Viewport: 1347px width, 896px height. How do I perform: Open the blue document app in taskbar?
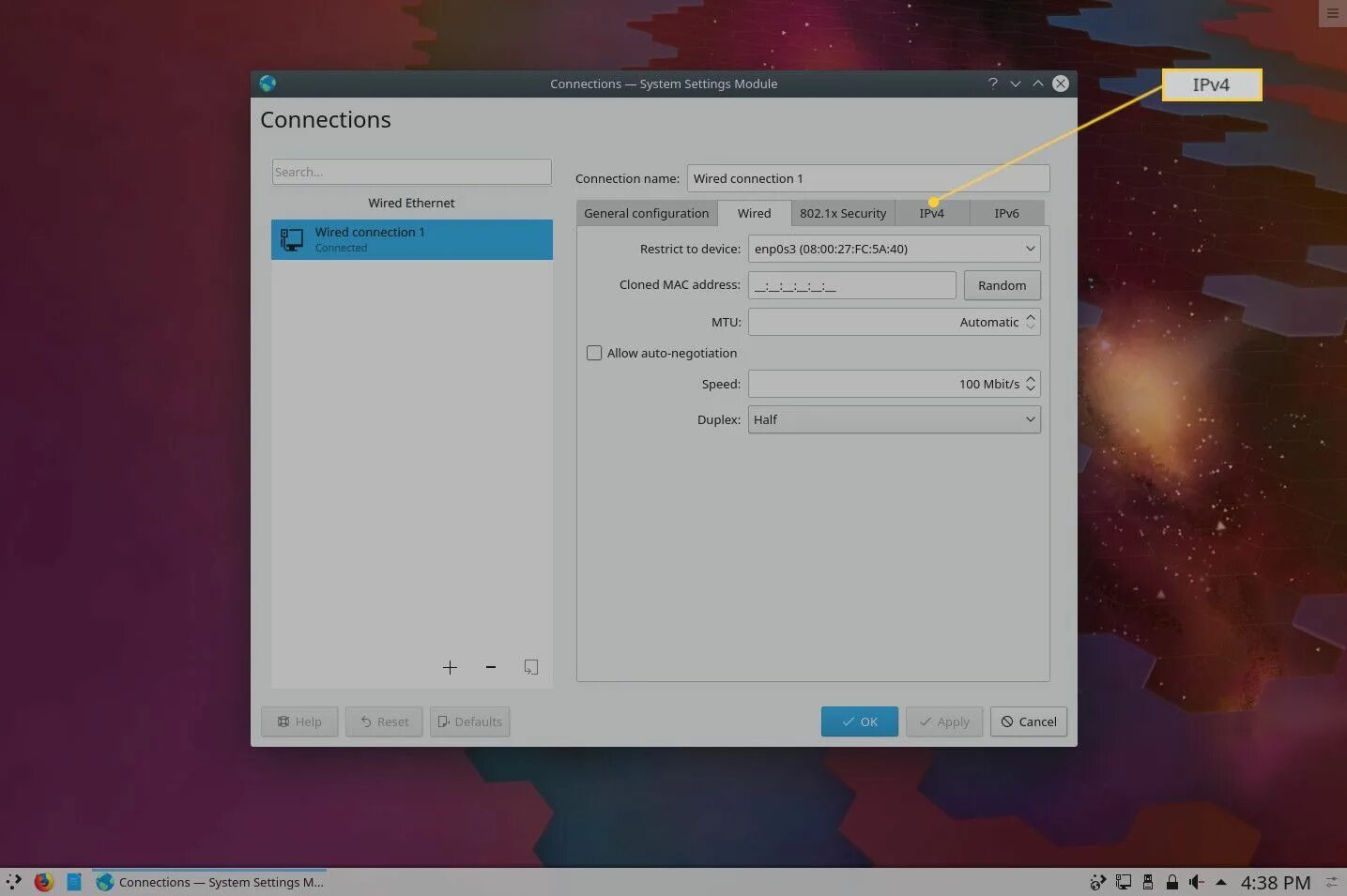click(x=74, y=882)
